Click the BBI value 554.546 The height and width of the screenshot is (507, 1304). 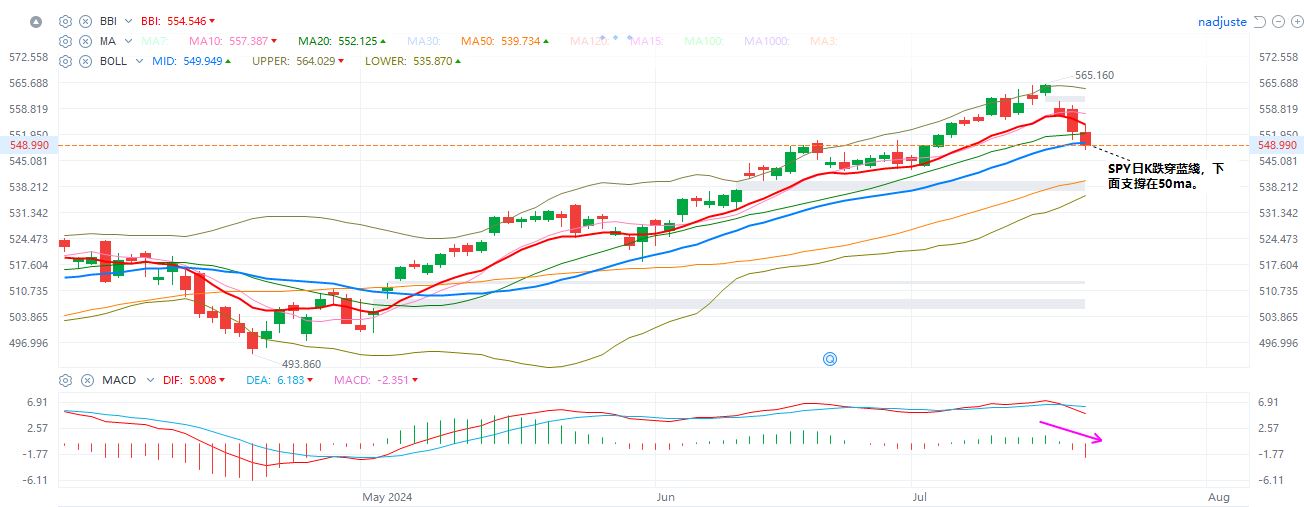(189, 21)
